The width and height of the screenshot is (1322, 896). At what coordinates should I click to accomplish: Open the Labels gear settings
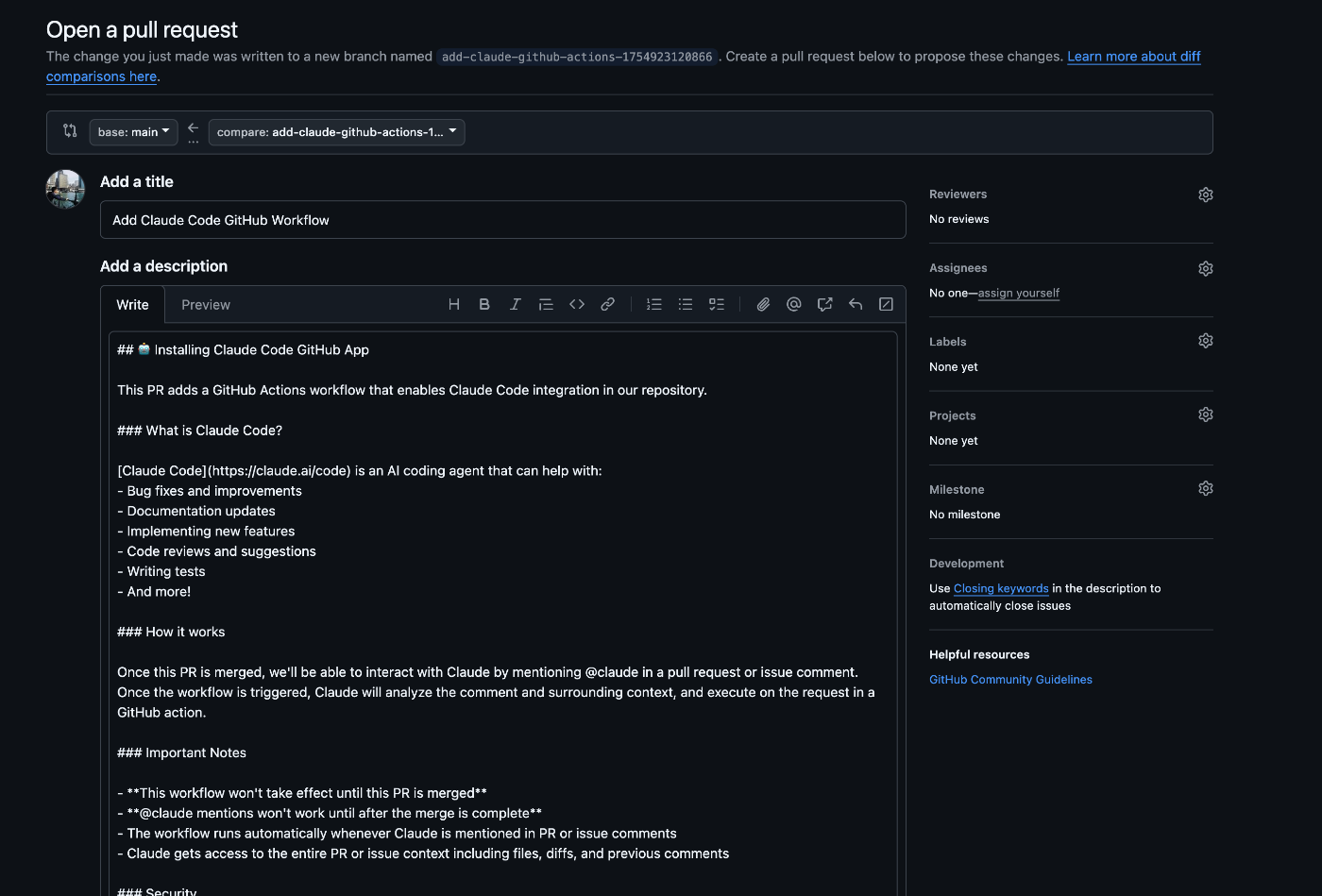[1206, 341]
